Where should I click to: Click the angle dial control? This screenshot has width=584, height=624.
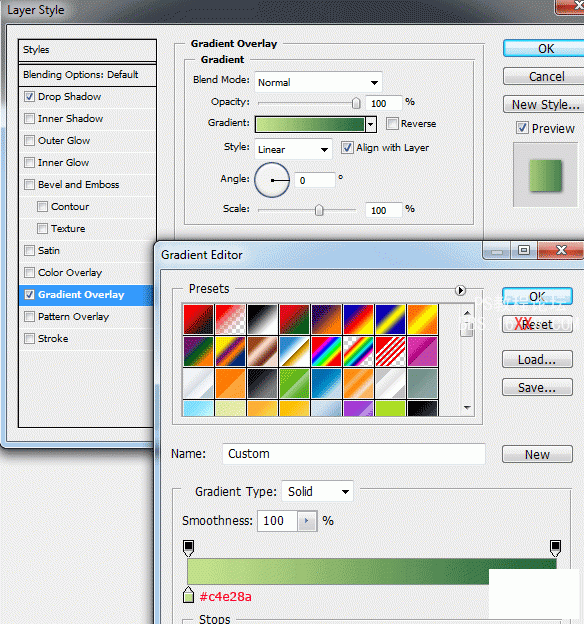pyautogui.click(x=272, y=180)
